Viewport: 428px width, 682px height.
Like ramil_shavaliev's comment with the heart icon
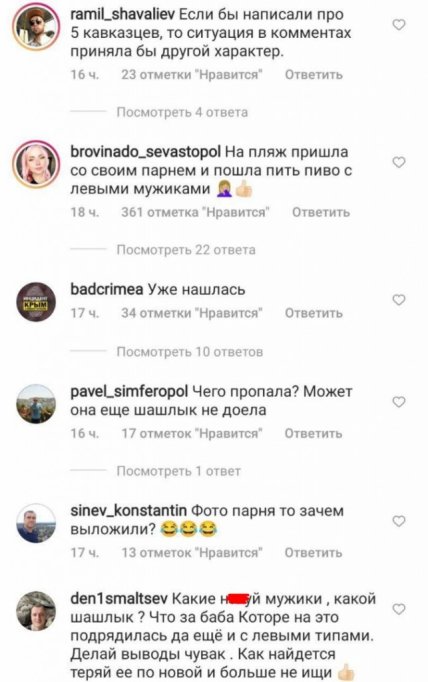pos(399,25)
